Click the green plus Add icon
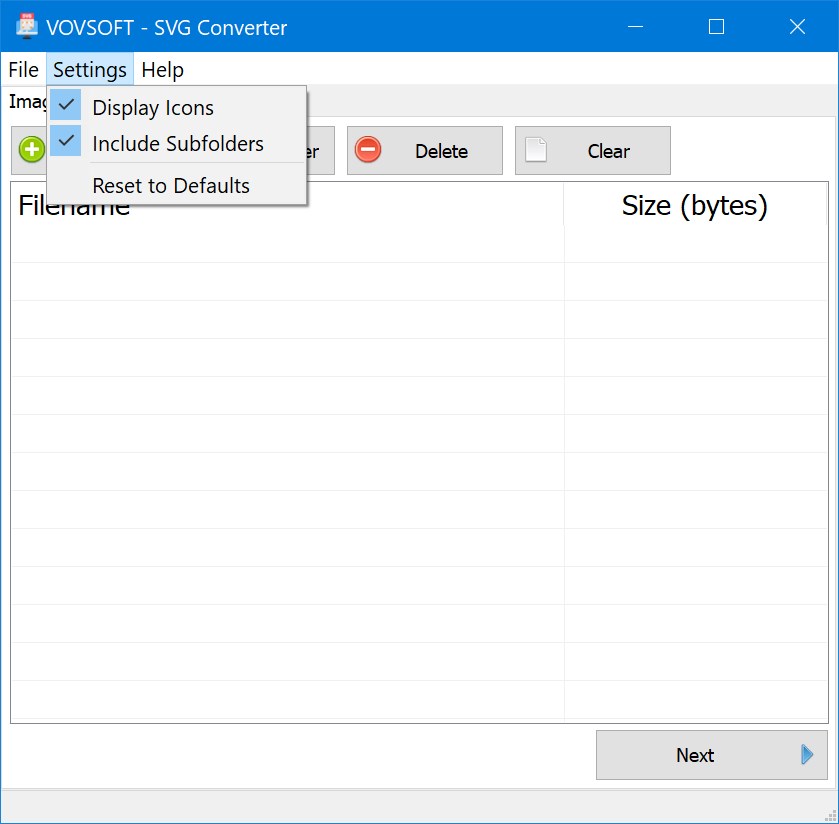Image resolution: width=839 pixels, height=824 pixels. [30, 150]
